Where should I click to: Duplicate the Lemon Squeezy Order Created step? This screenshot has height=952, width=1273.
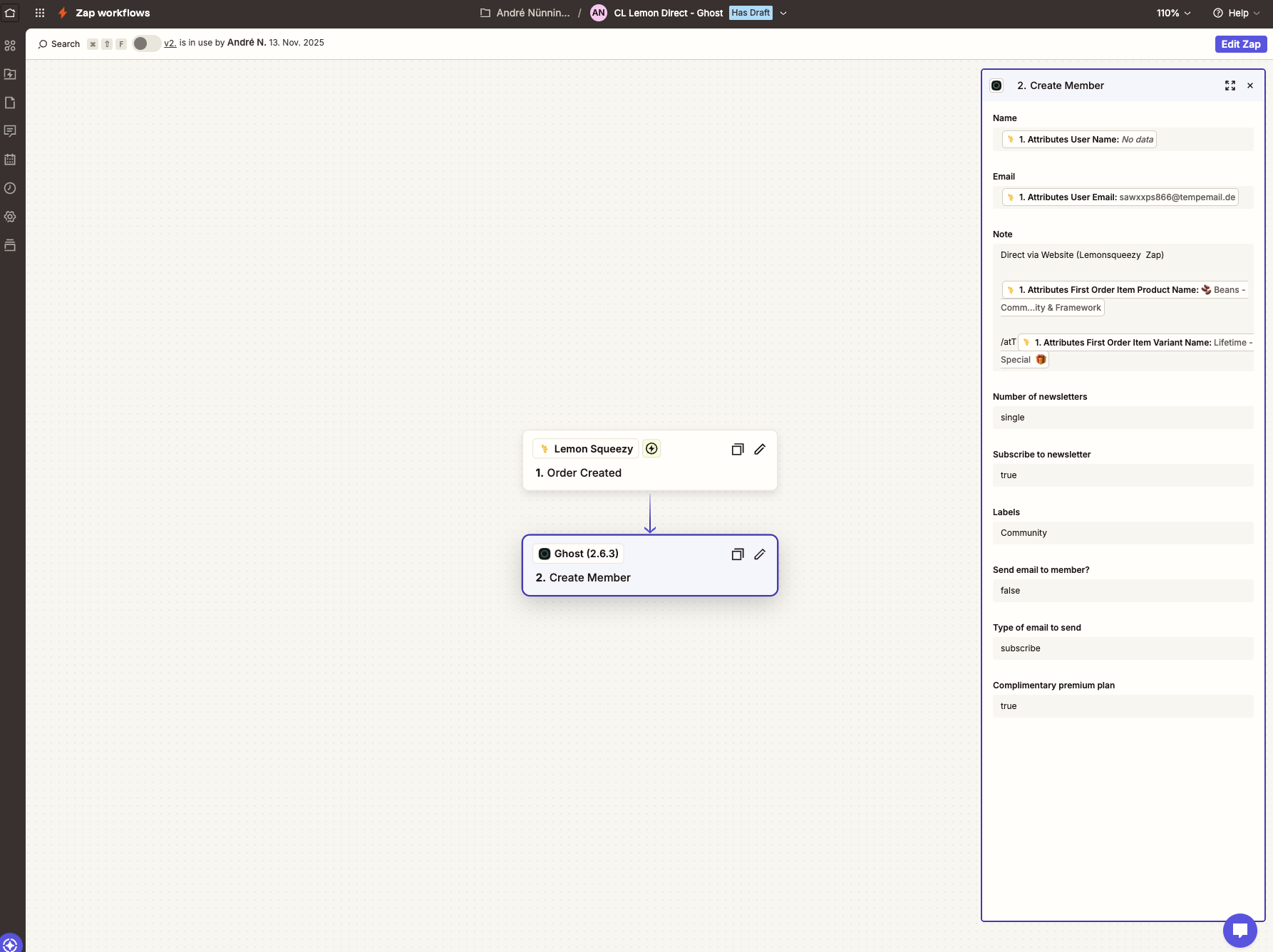pos(738,449)
